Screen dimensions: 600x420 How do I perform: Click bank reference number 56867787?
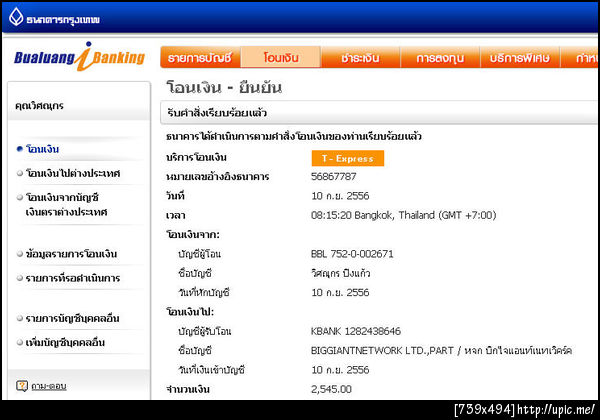(x=333, y=177)
